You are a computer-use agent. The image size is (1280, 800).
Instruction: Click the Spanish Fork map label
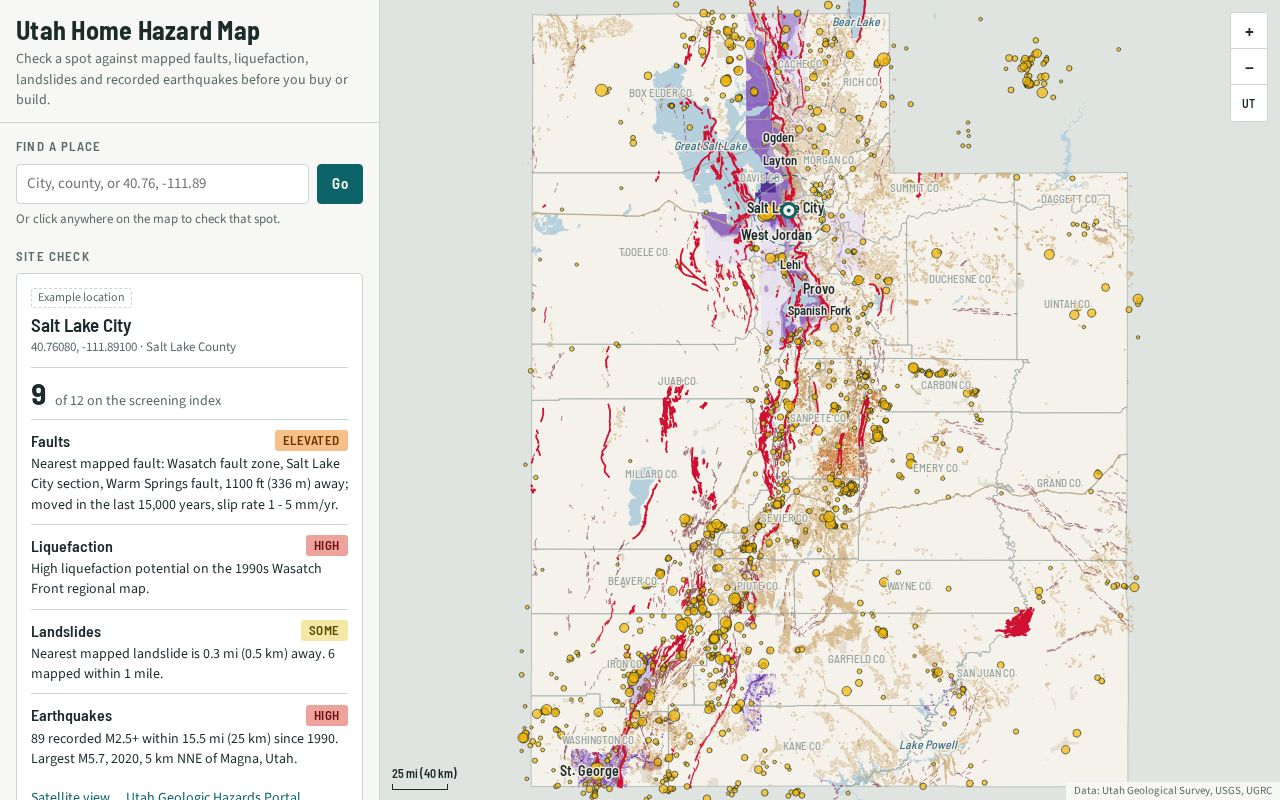[x=819, y=311]
